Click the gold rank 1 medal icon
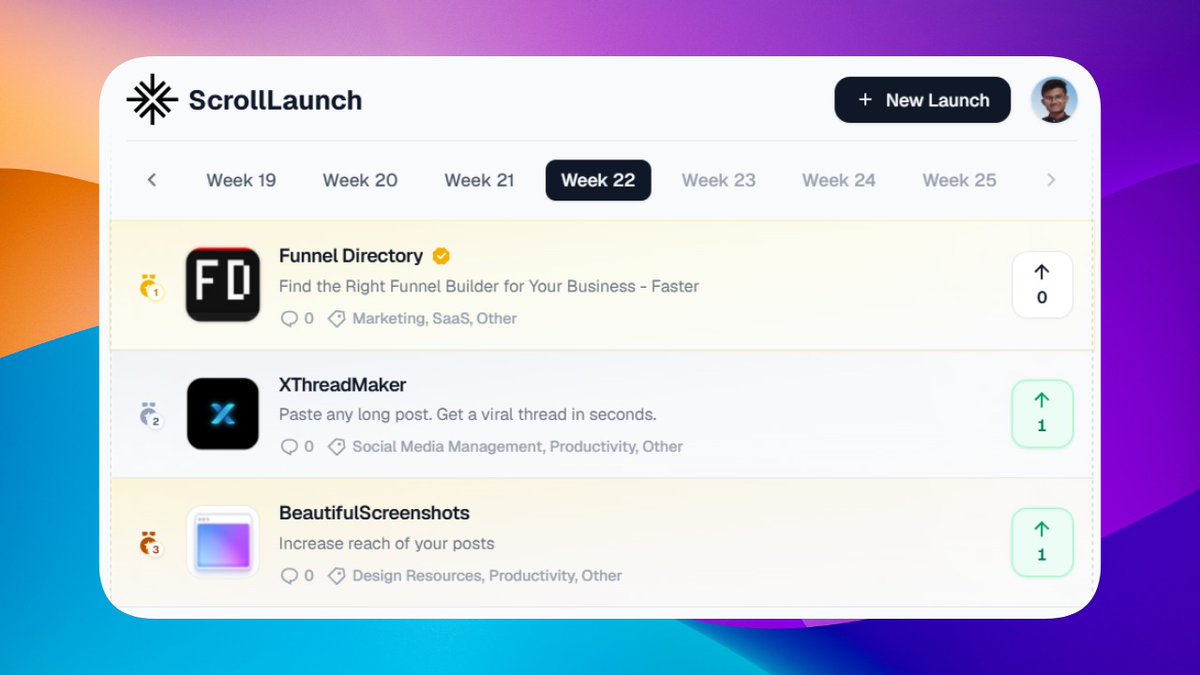This screenshot has width=1200, height=675. click(151, 288)
